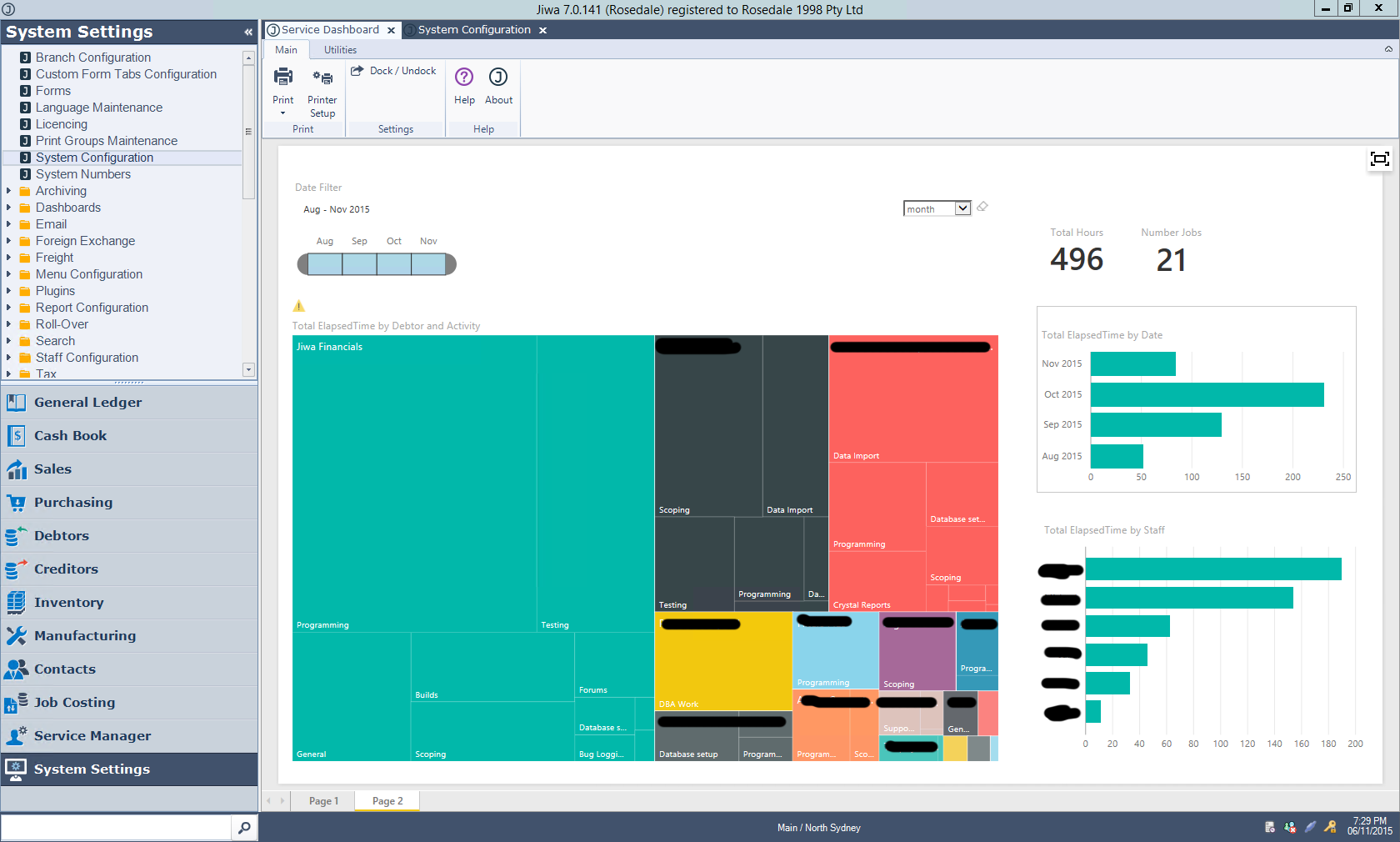Expand the Archiving folder in tree
The image size is (1400, 842).
point(9,191)
